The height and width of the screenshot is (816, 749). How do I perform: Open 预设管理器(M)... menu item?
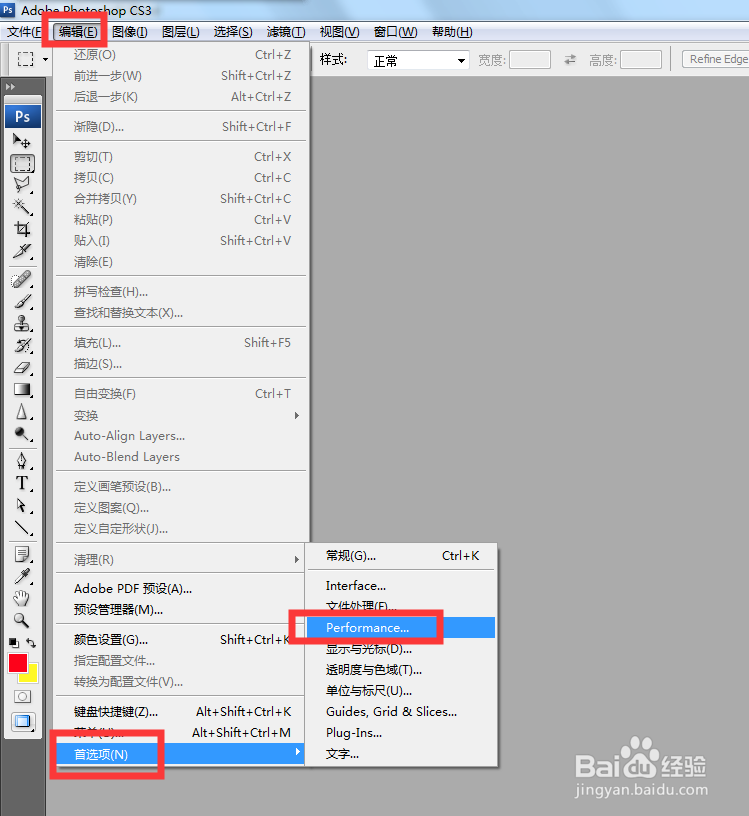click(180, 609)
